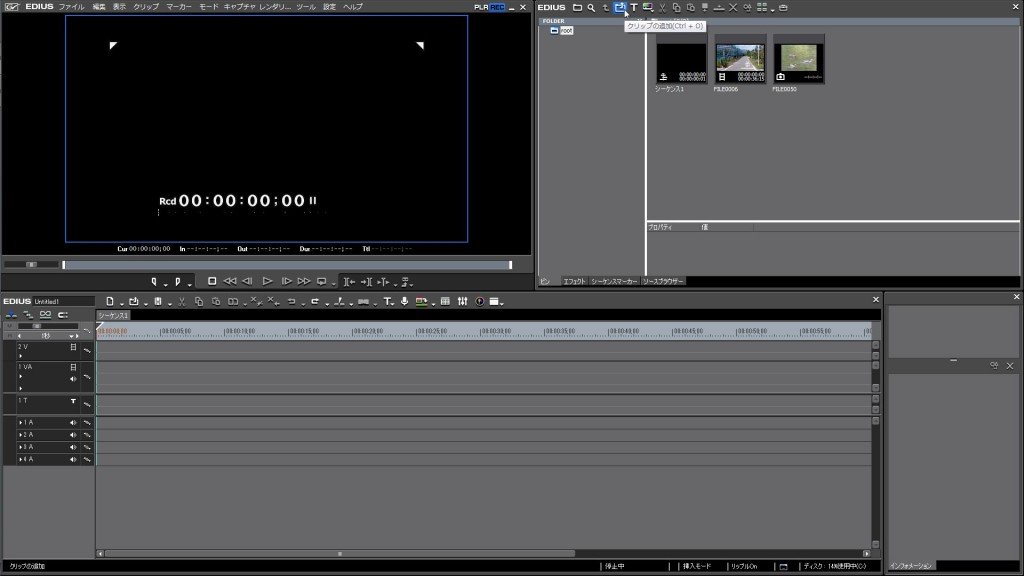Open the voice over microphone tool
The width and height of the screenshot is (1024, 576).
point(404,302)
